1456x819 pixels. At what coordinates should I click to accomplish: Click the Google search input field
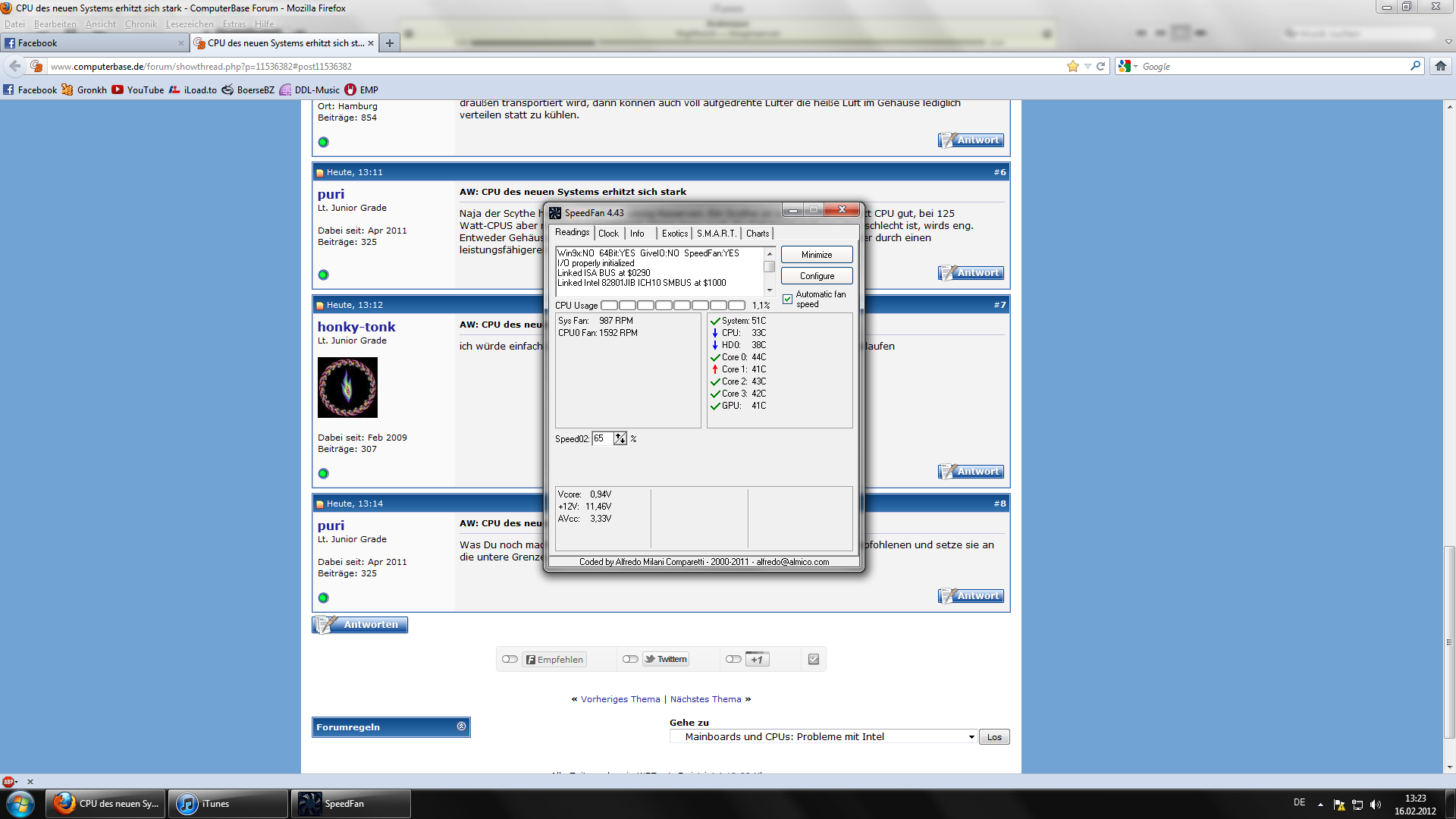pyautogui.click(x=1274, y=67)
